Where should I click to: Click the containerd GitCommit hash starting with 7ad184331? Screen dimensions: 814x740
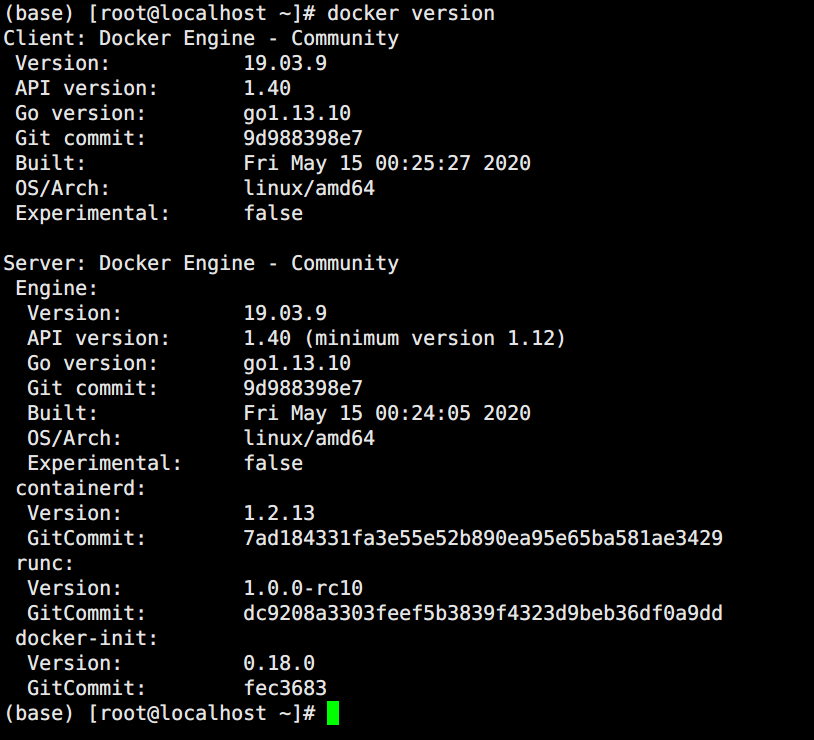click(483, 538)
